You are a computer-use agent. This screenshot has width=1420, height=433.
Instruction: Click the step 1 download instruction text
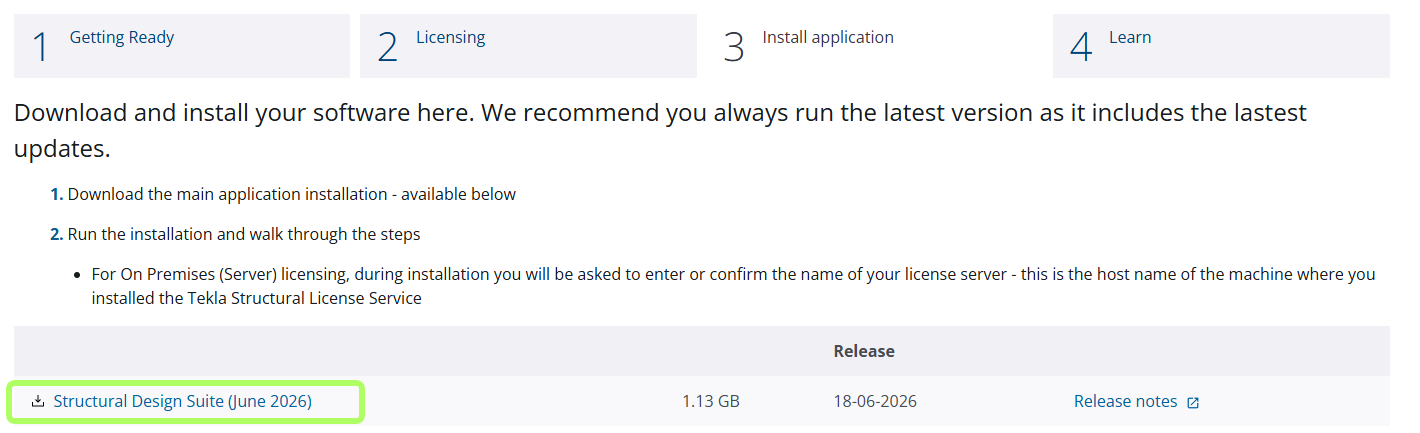pos(284,194)
